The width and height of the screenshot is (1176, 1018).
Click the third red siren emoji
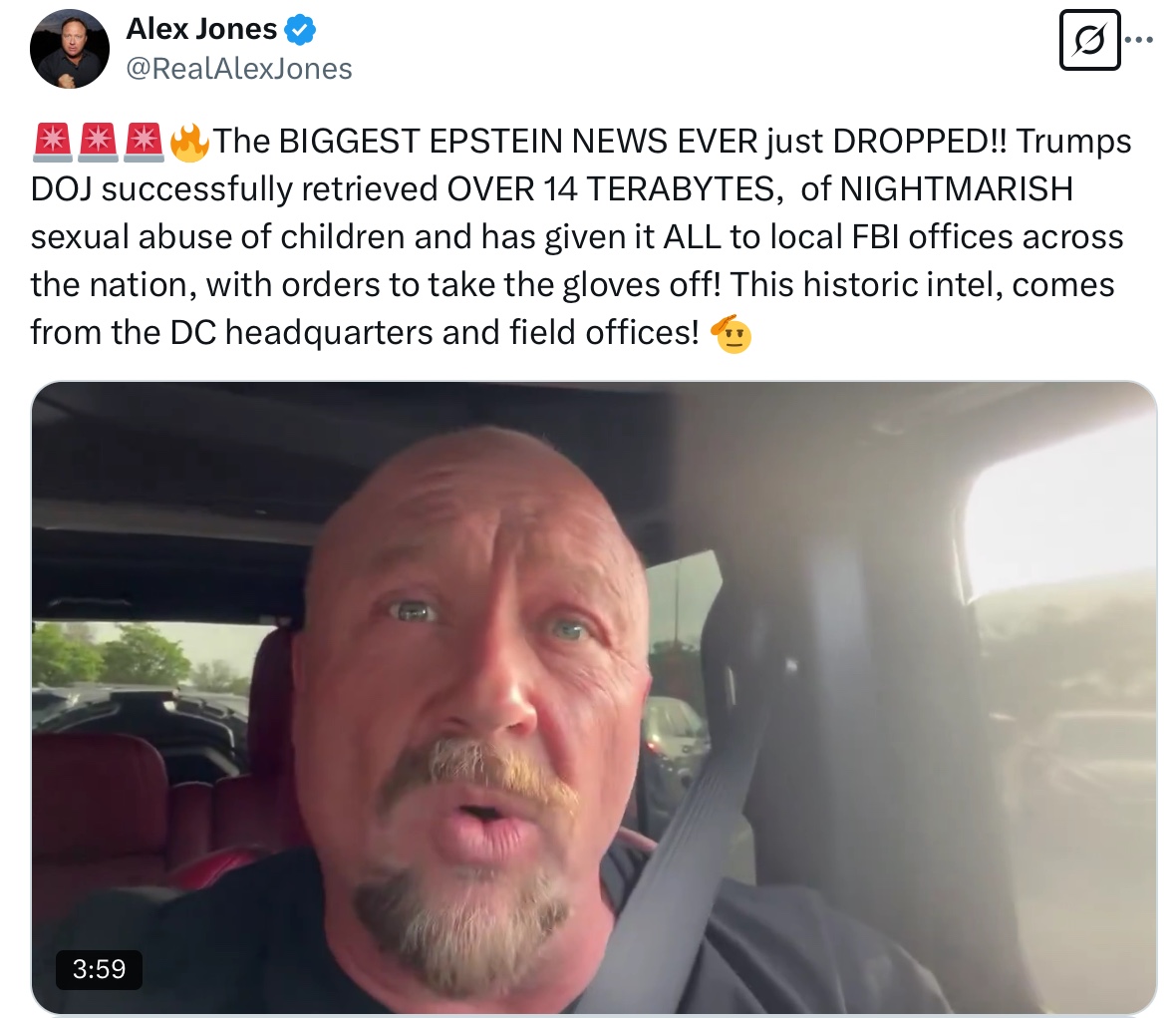[144, 143]
